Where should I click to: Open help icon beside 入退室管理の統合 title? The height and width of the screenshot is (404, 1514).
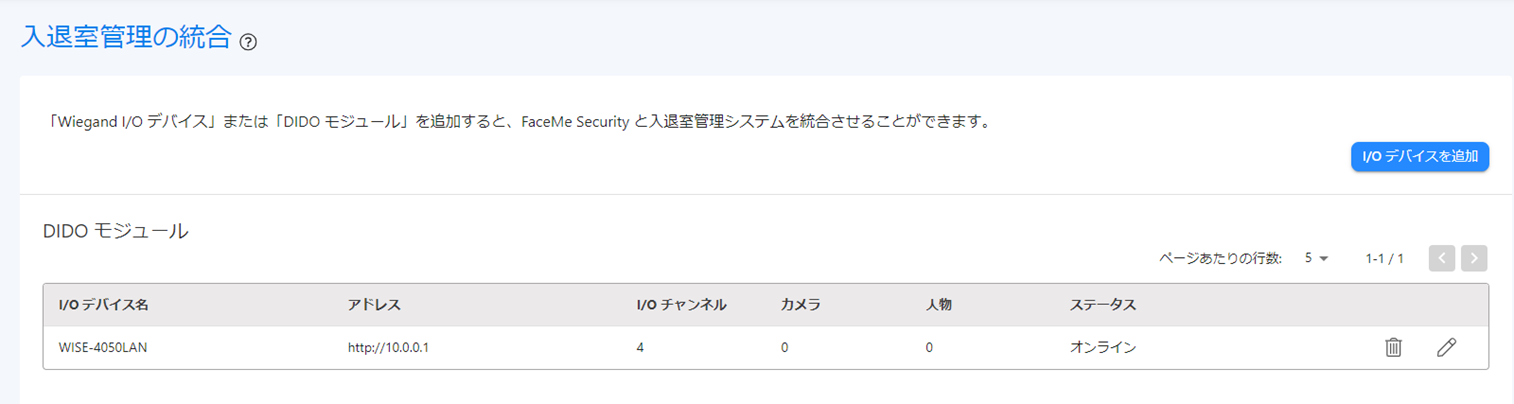(249, 42)
